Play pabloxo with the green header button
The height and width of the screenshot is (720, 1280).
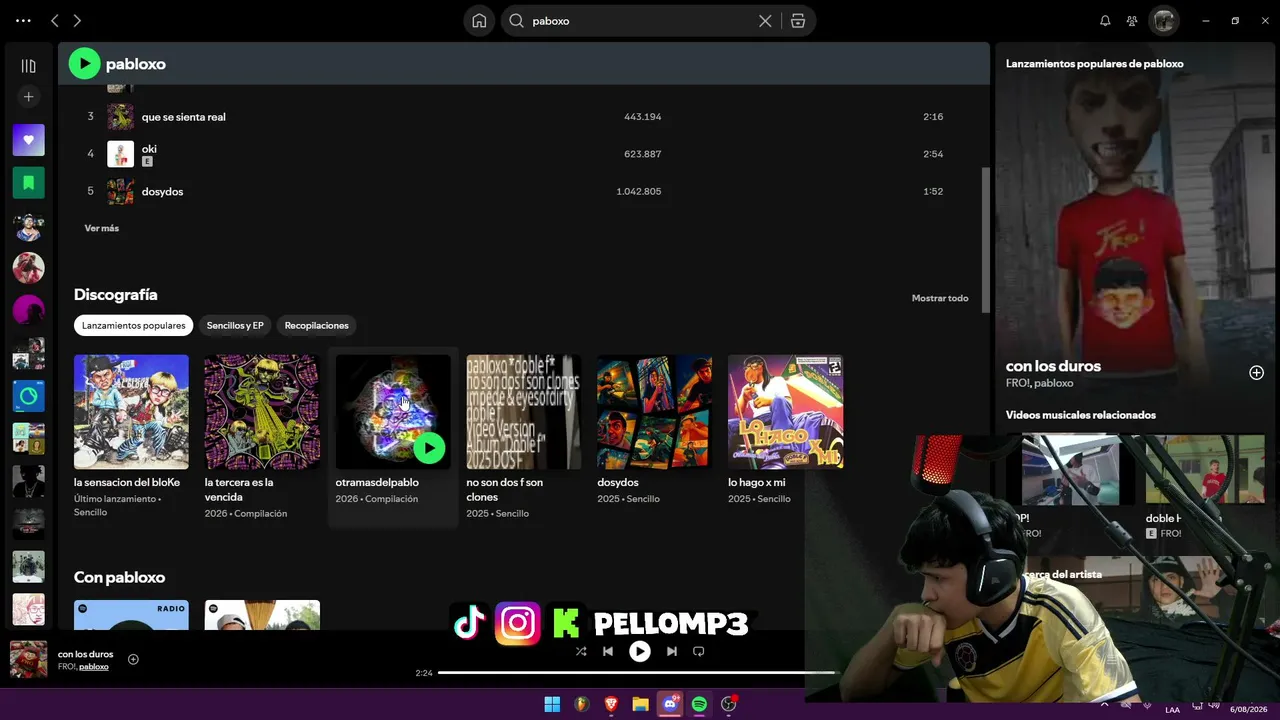click(x=84, y=64)
